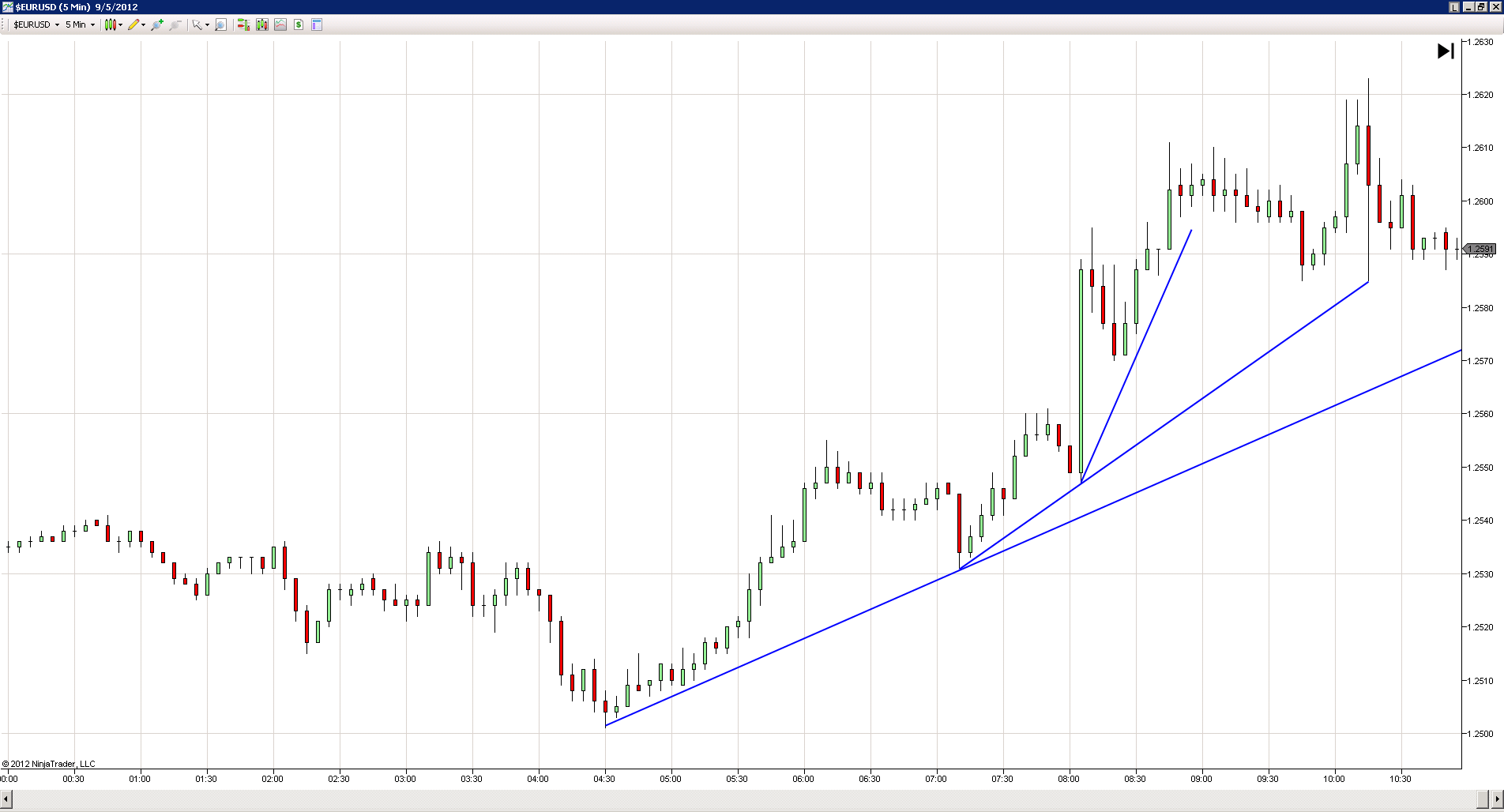Click the 09:00 time axis label
This screenshot has height=812, width=1504.
(1201, 779)
